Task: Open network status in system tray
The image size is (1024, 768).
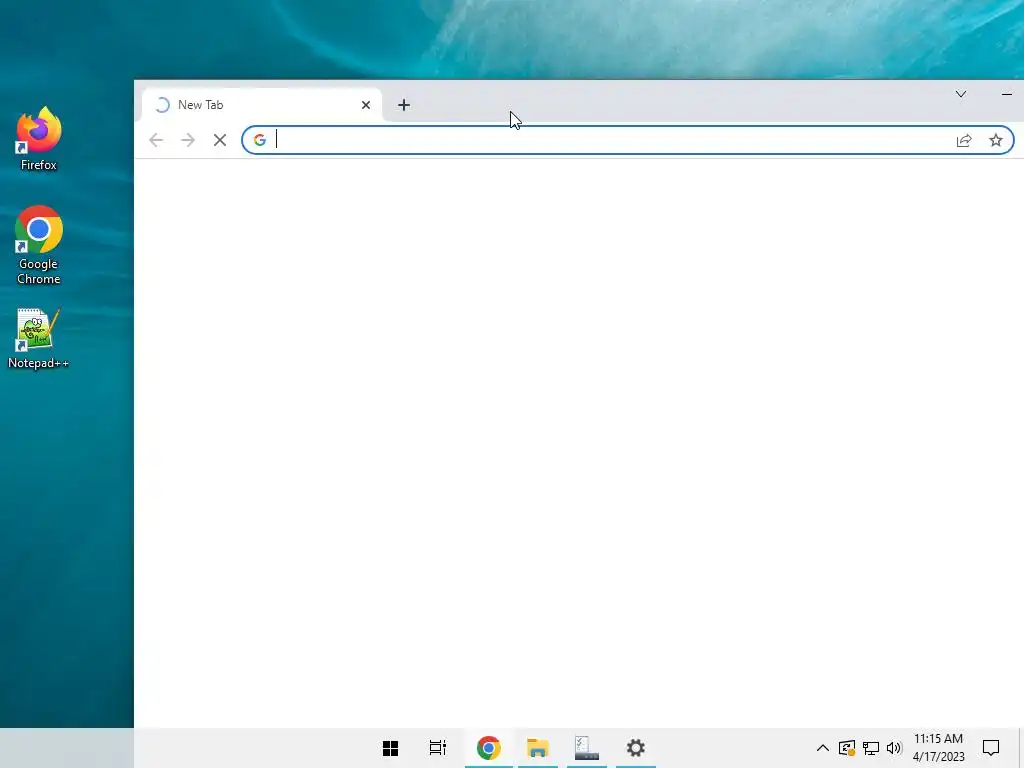Action: (871, 748)
